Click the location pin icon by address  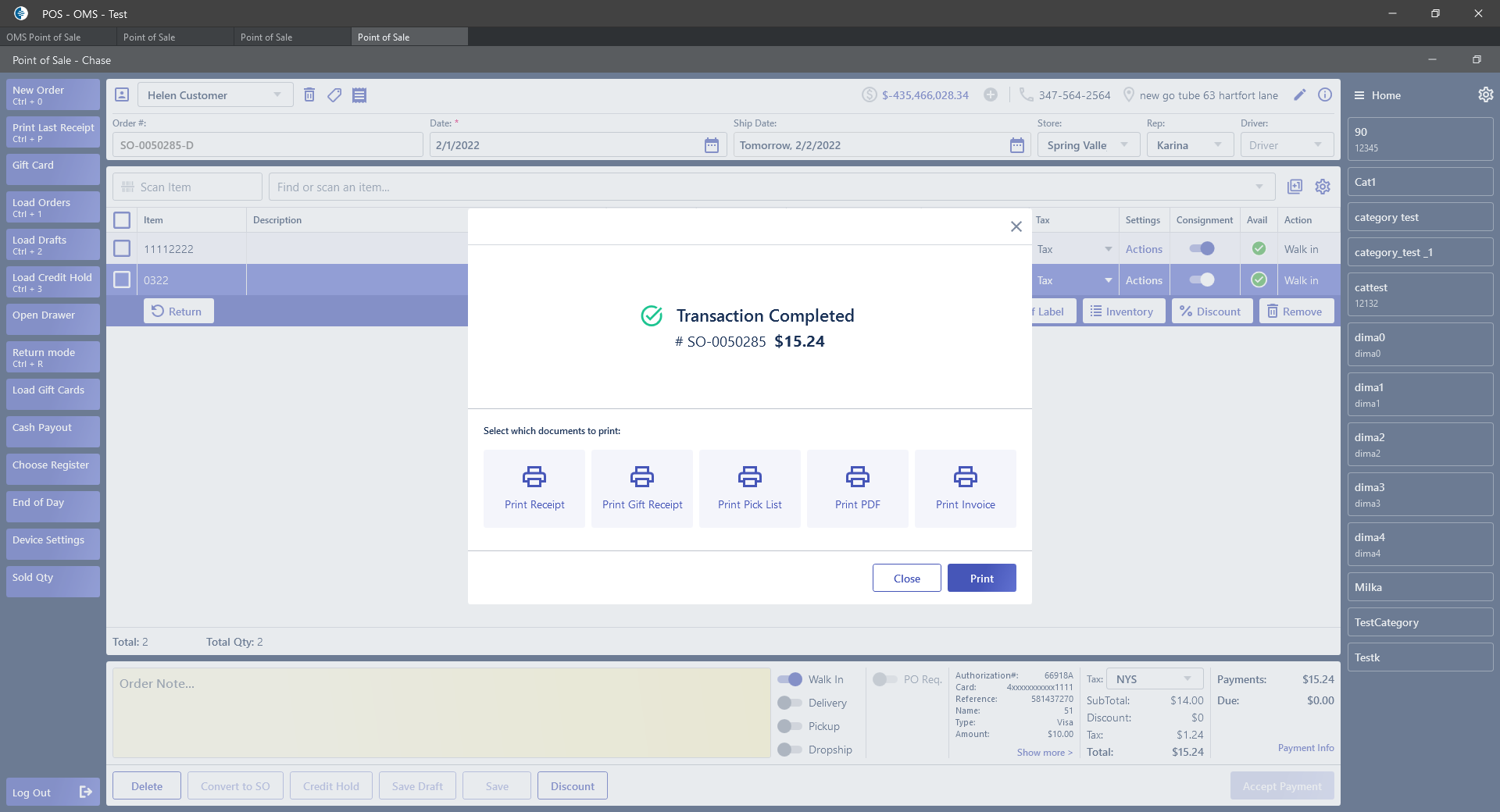pyautogui.click(x=1129, y=94)
